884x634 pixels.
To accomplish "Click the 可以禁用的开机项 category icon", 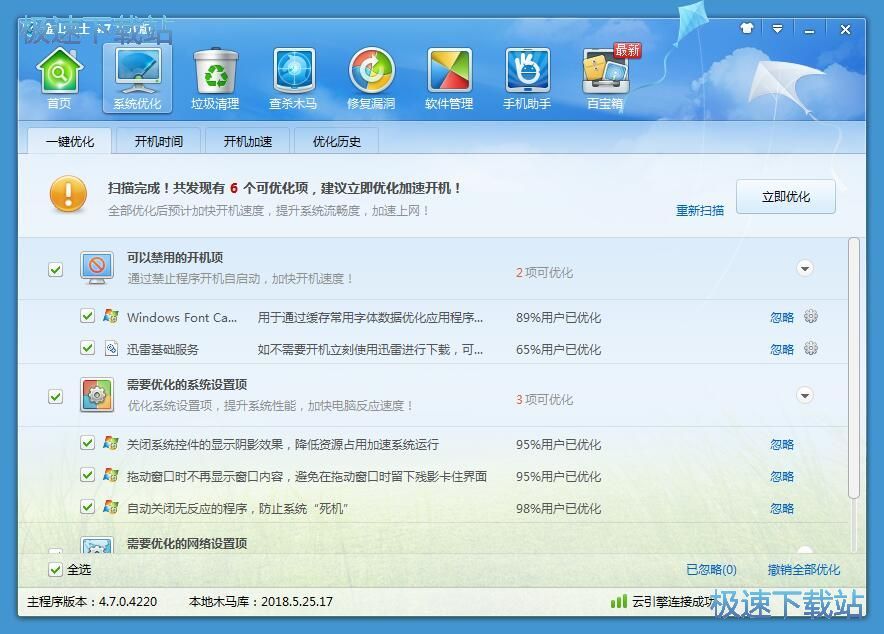I will point(97,268).
